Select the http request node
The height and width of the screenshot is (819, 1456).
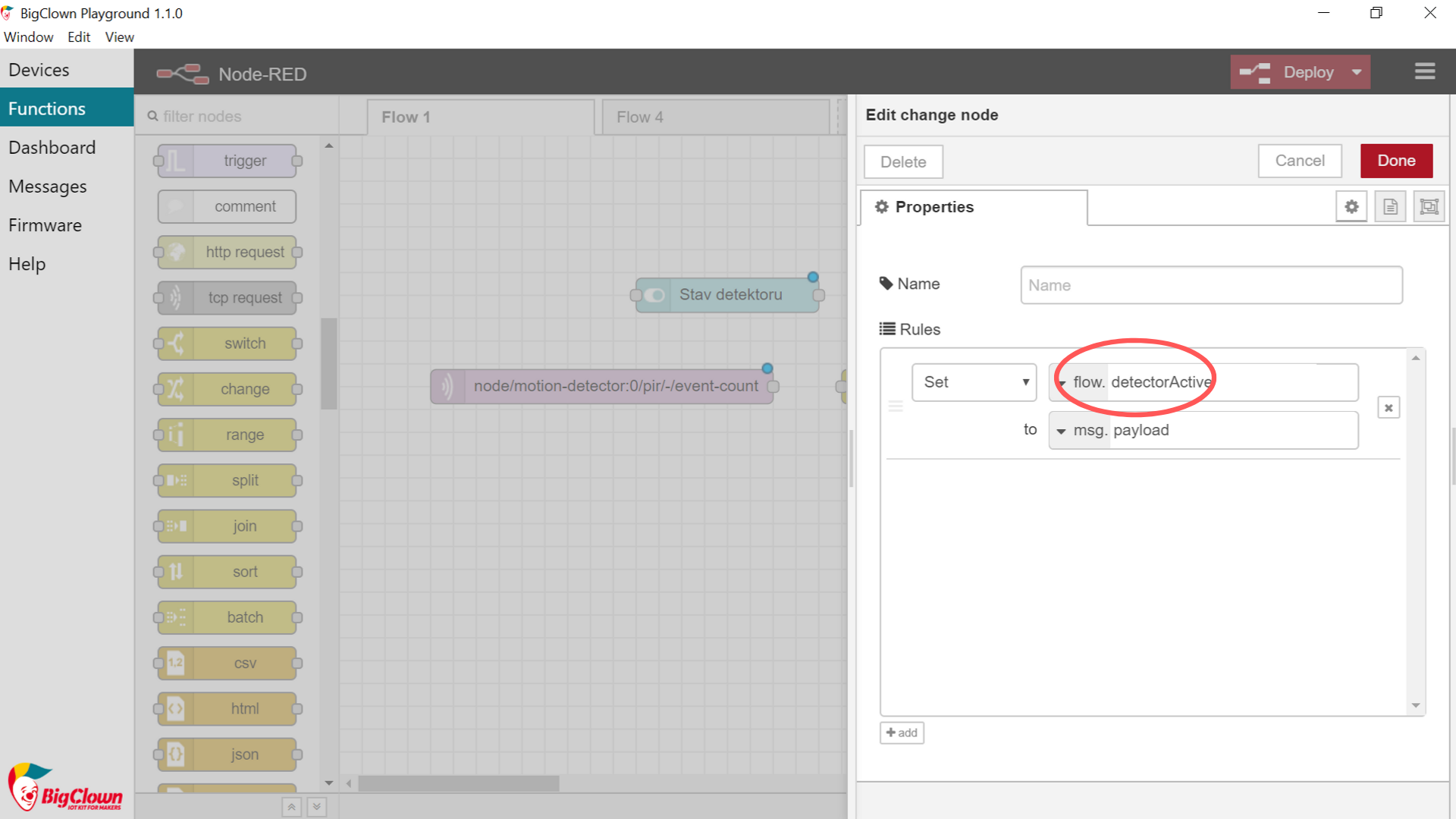227,253
